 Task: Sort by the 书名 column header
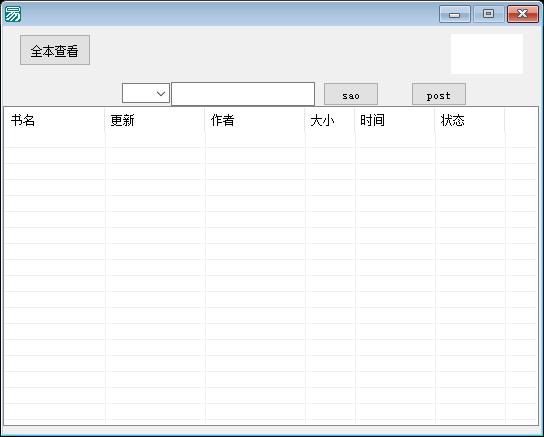pyautogui.click(x=54, y=120)
